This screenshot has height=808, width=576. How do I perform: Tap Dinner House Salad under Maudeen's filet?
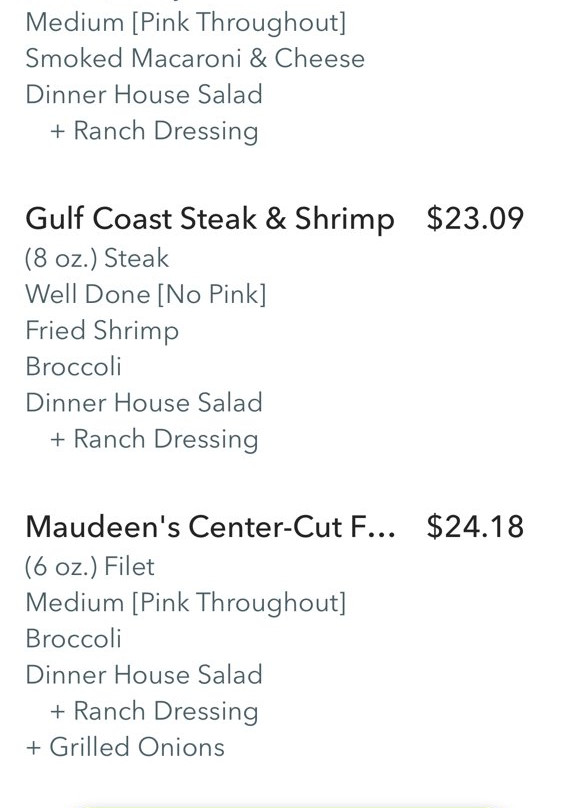[144, 675]
